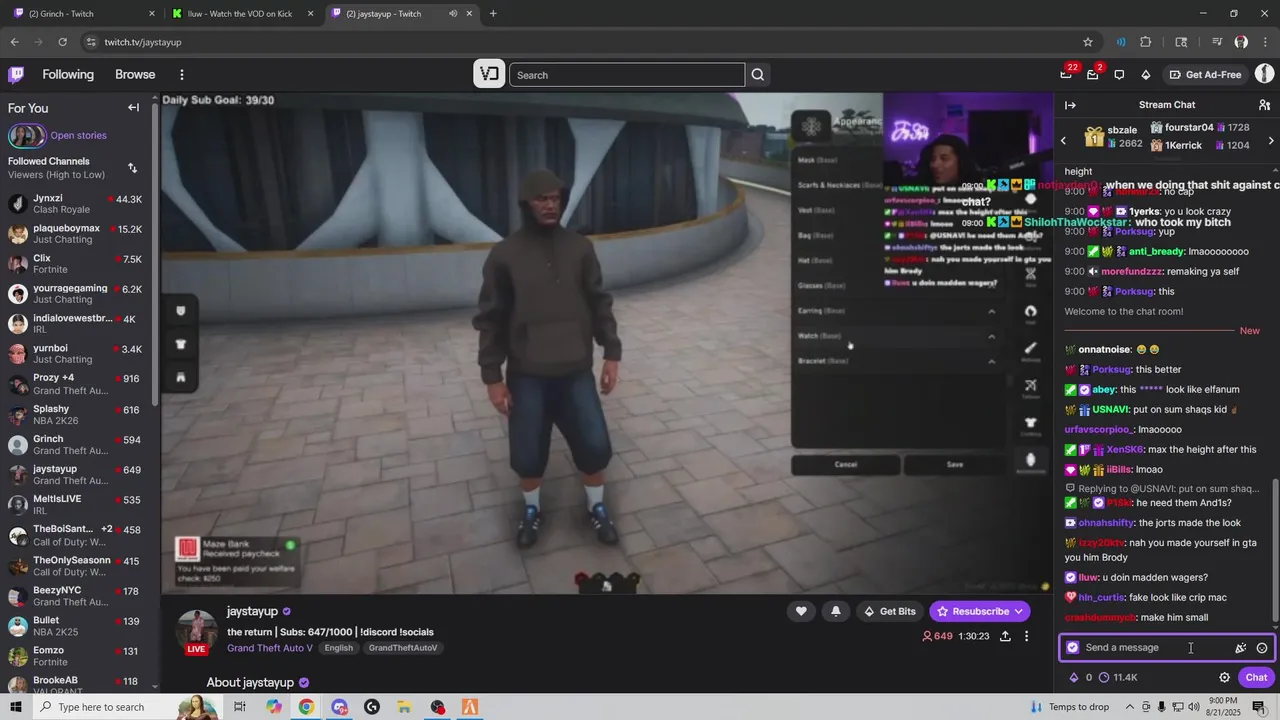Open Chrome menu three vertical dots
1280x720 pixels.
coord(1264,42)
